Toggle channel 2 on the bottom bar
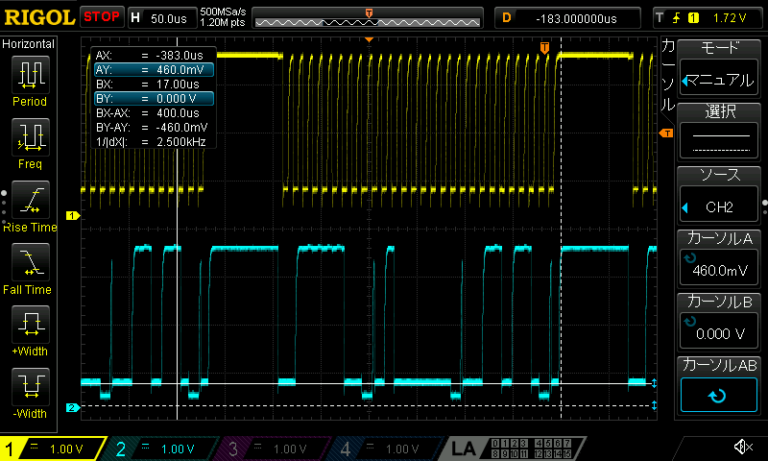Viewport: 768px width, 461px height. pyautogui.click(x=162, y=448)
